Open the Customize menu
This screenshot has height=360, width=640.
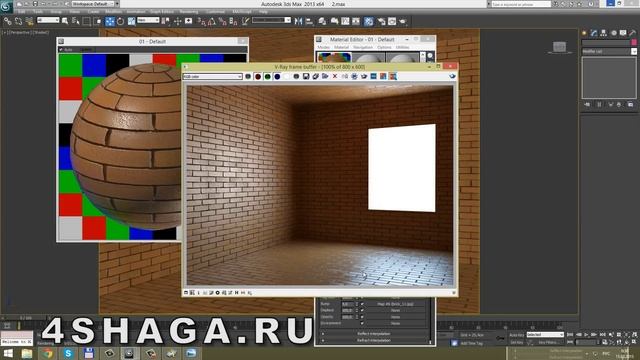coord(216,12)
